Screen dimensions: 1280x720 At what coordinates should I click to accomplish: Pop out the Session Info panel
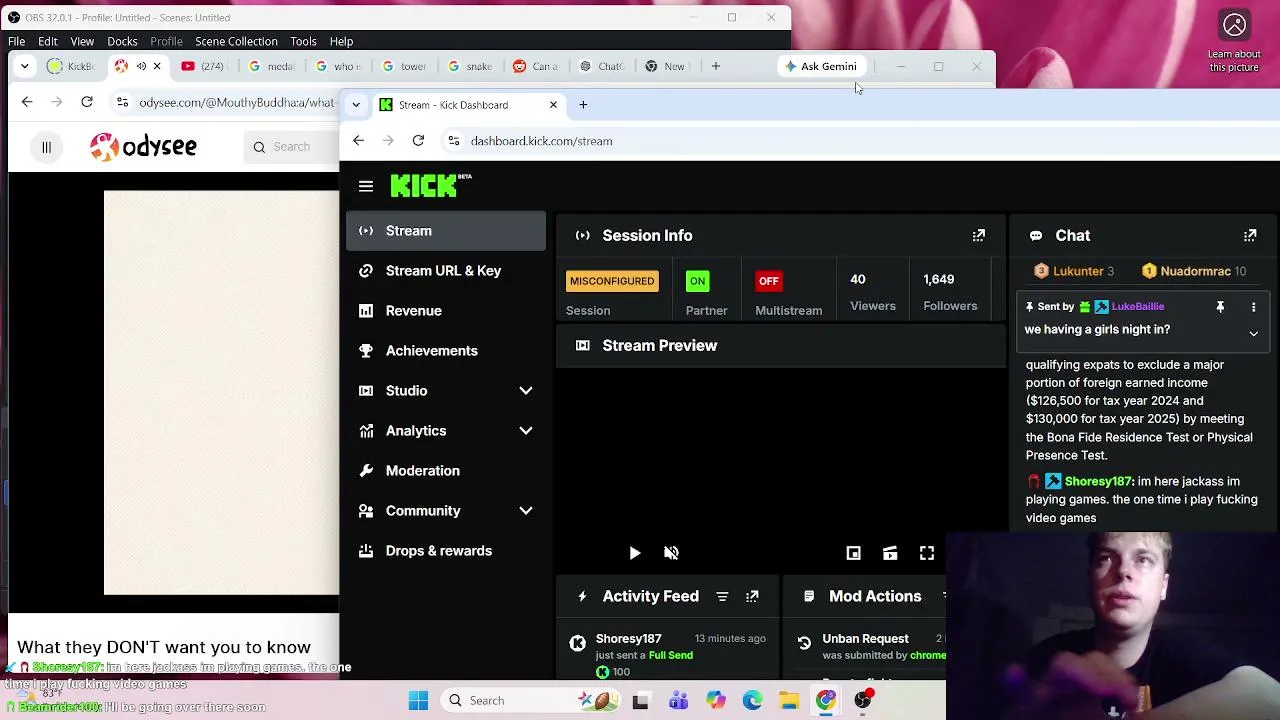pyautogui.click(x=979, y=235)
